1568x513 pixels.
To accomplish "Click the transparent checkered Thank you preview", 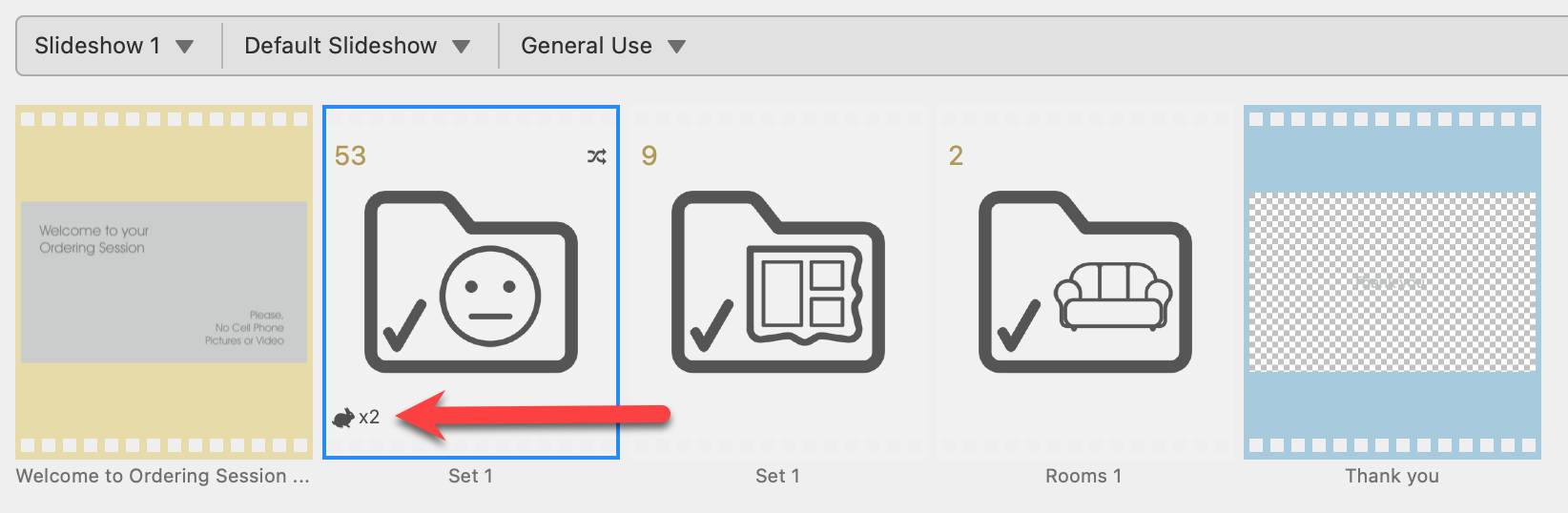I will coord(1392,282).
